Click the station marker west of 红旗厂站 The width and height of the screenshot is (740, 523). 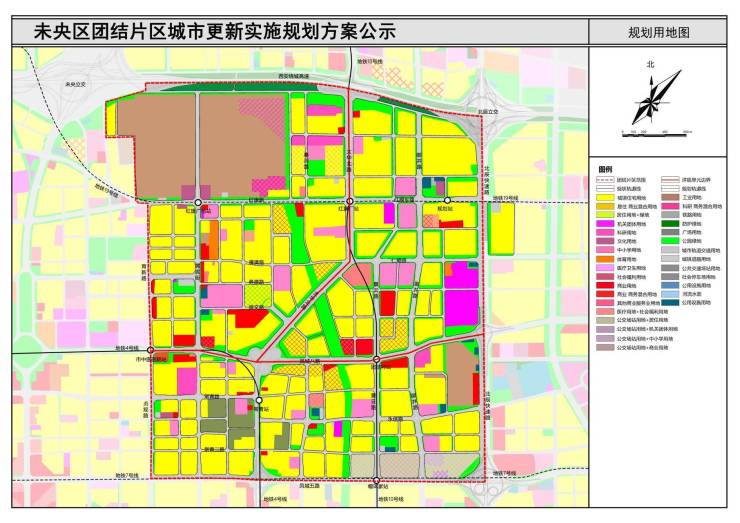pos(198,202)
